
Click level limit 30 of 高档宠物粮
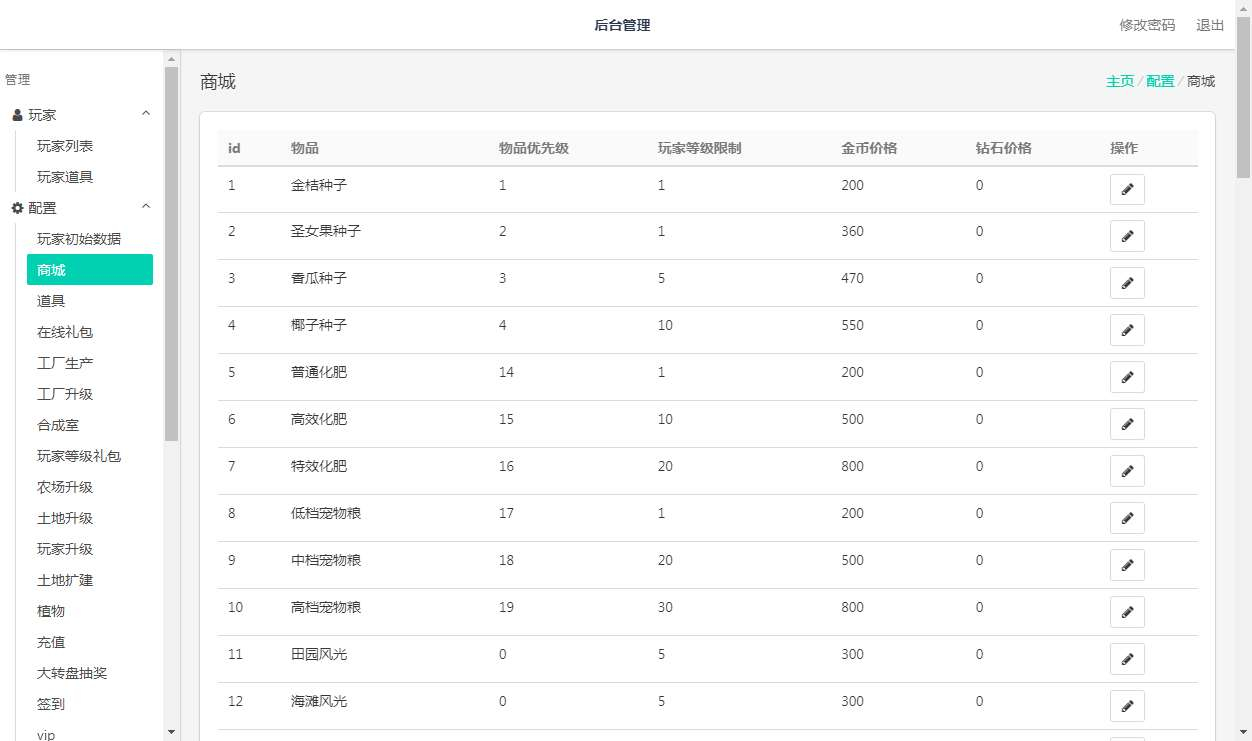click(665, 607)
